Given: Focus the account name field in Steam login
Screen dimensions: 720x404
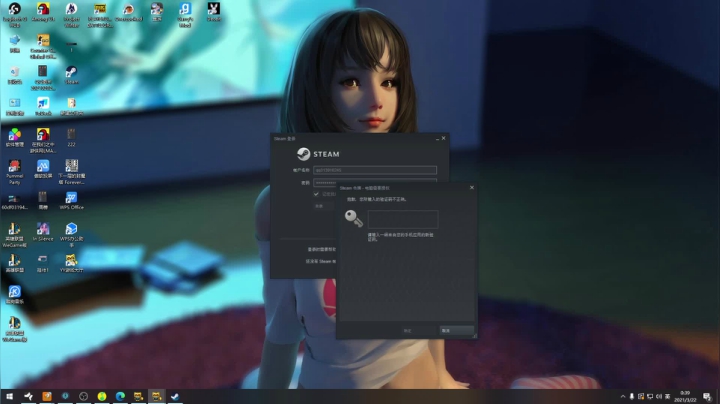Looking at the screenshot, I should tap(375, 170).
